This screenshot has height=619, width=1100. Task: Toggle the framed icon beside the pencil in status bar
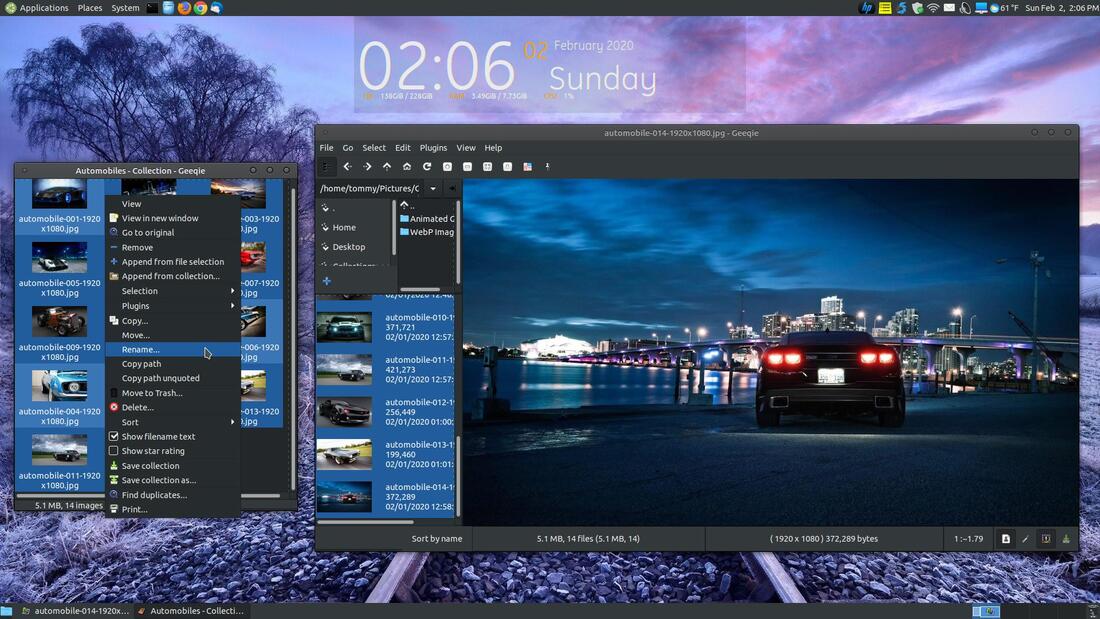(x=1046, y=539)
